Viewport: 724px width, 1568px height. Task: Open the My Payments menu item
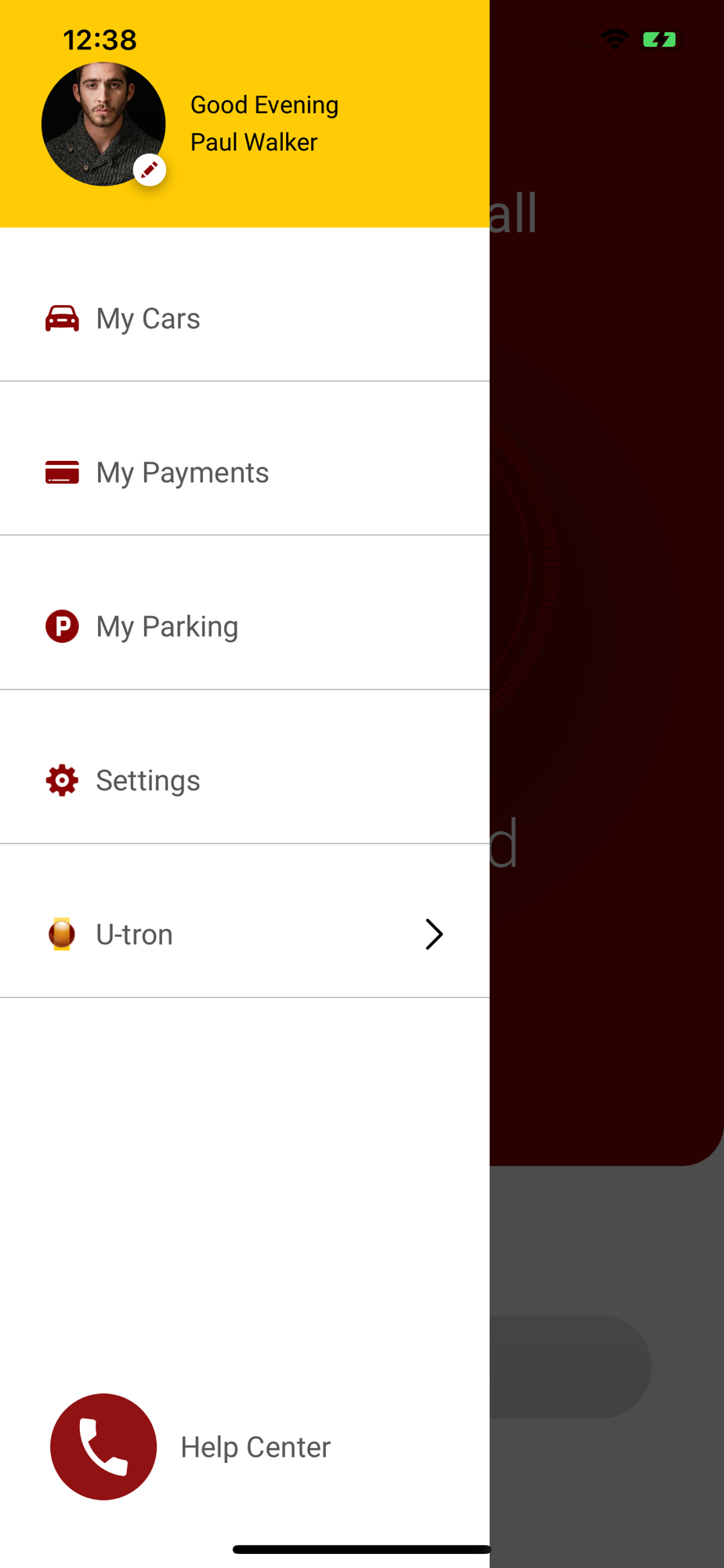[182, 473]
